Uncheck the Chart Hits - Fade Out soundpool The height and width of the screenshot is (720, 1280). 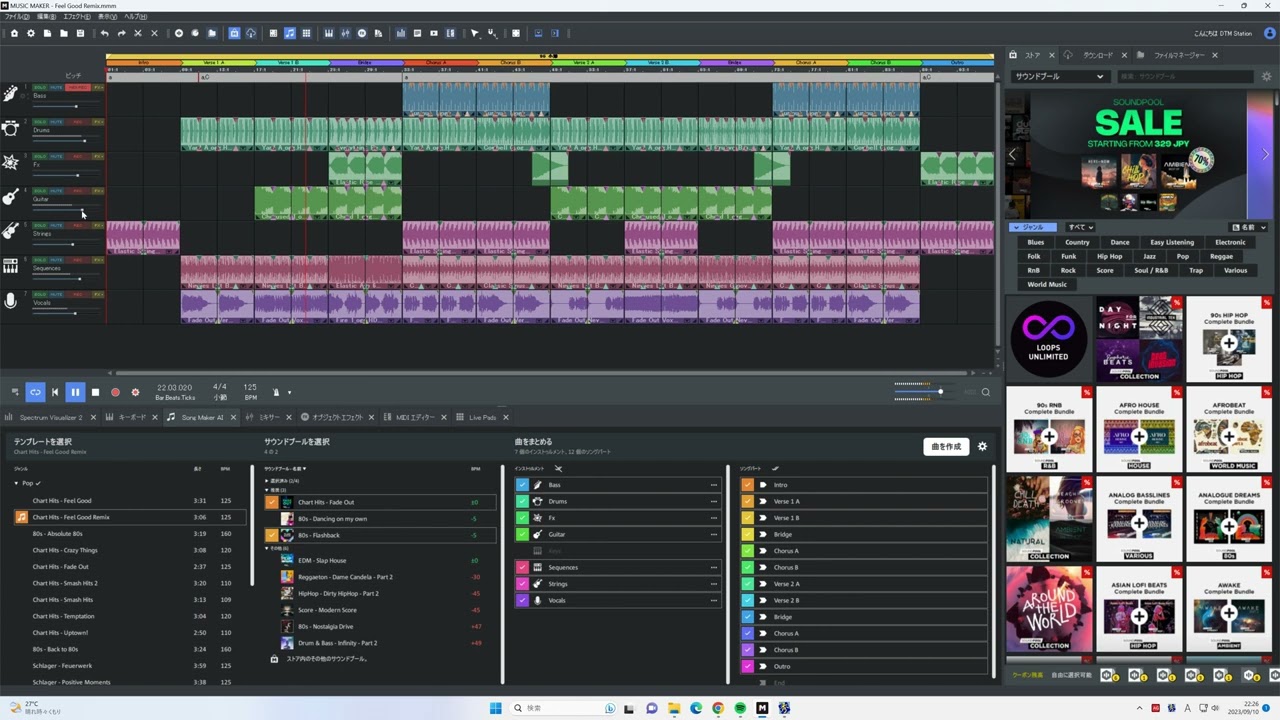click(271, 502)
